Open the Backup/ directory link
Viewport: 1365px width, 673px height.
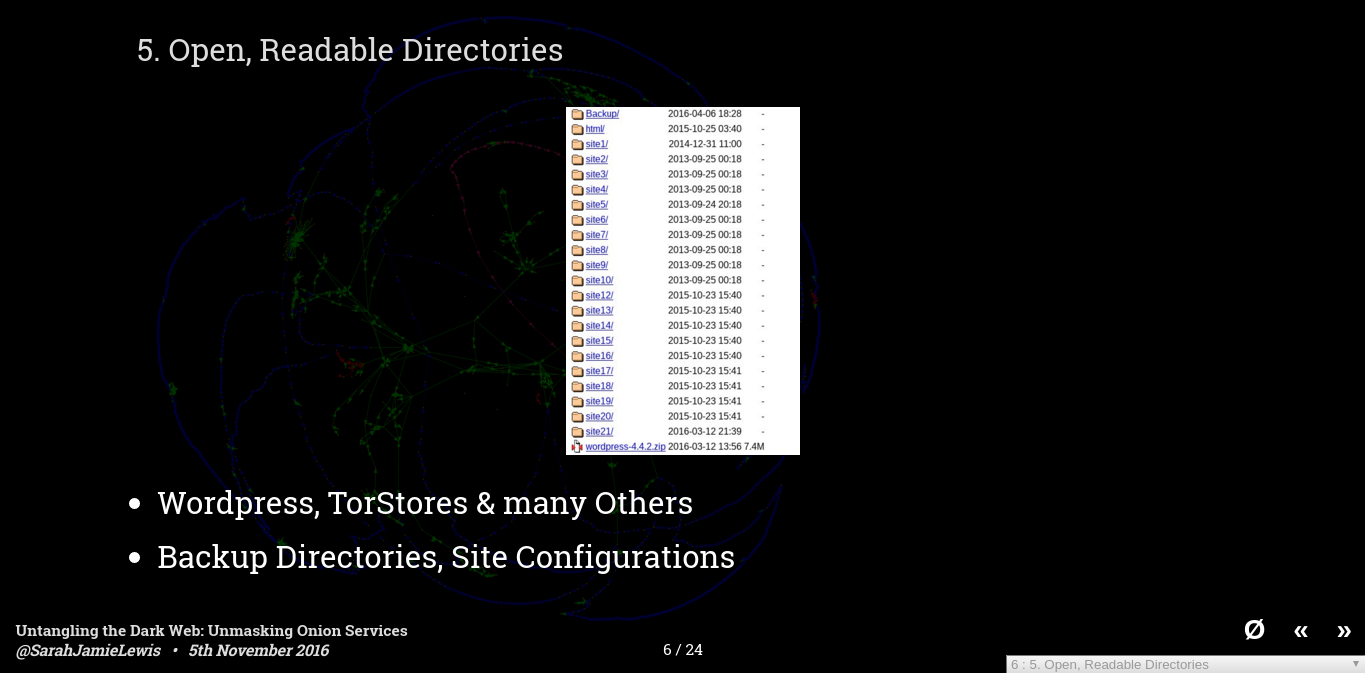tap(602, 114)
